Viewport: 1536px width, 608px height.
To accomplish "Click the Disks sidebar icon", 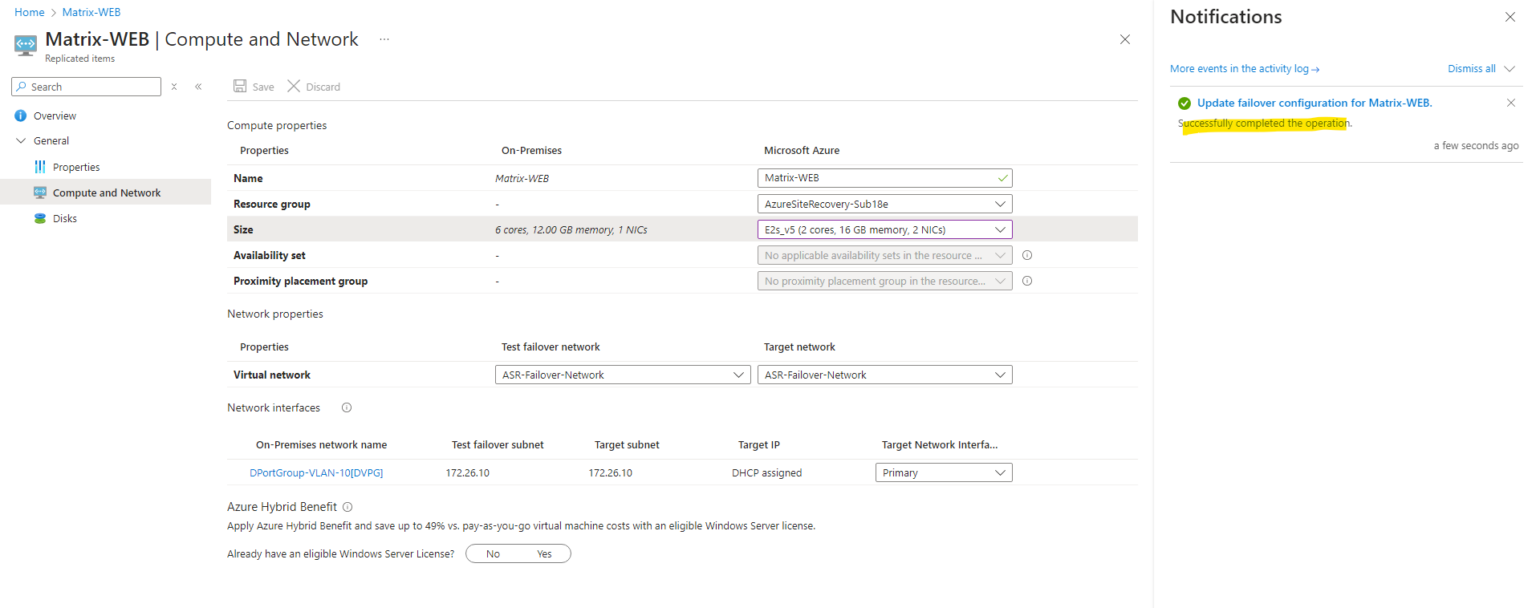I will click(x=40, y=218).
